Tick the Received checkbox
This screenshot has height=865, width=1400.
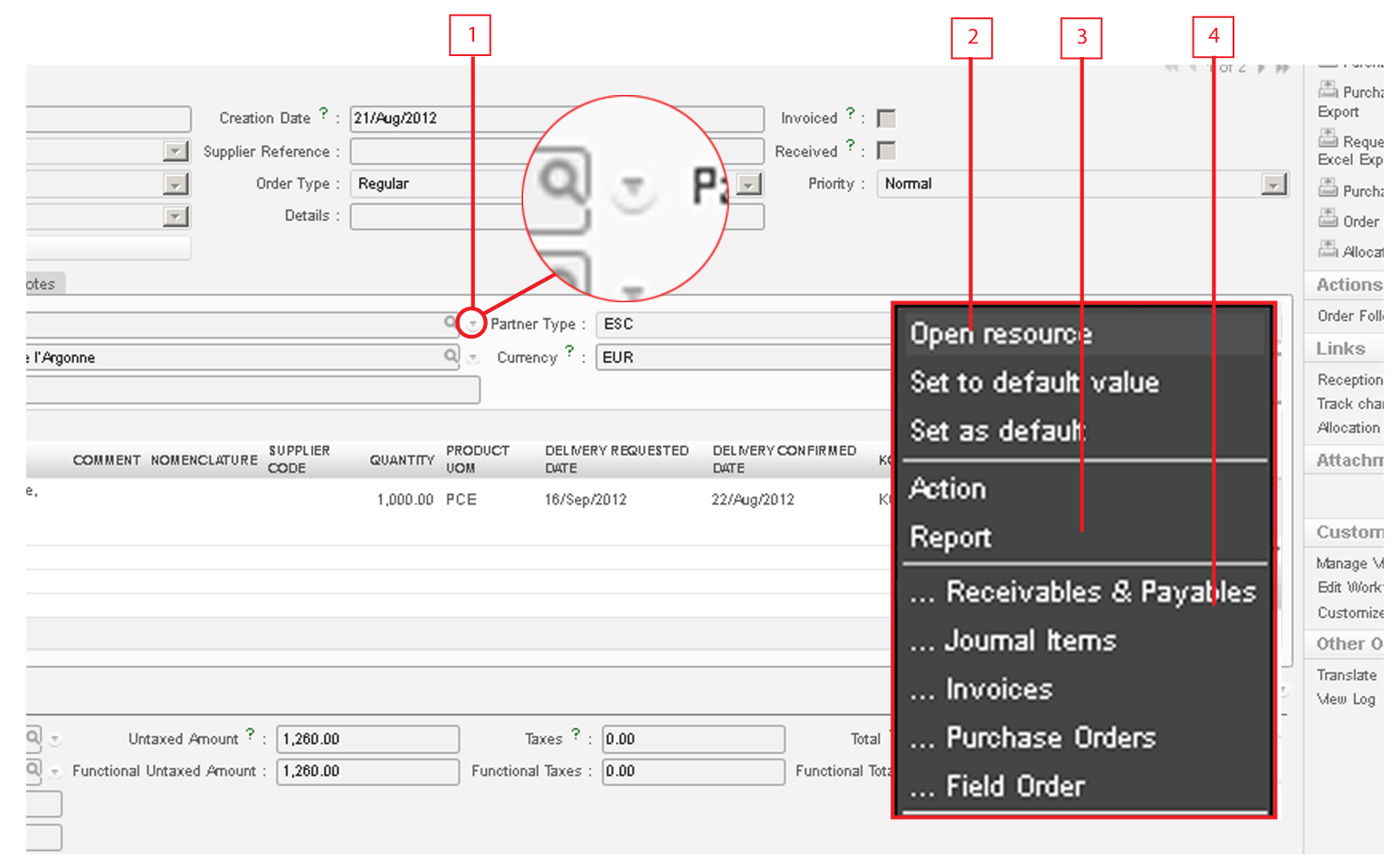click(887, 151)
